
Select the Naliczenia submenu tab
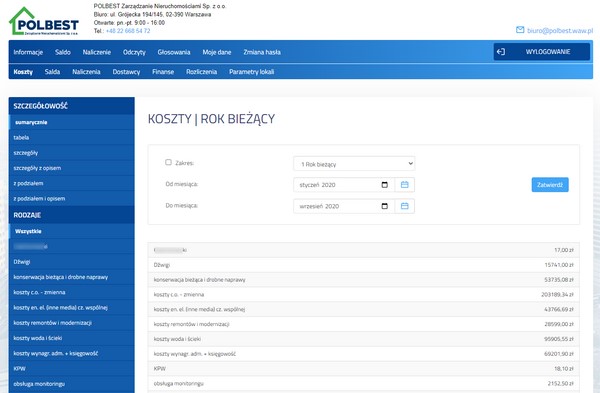pos(86,72)
